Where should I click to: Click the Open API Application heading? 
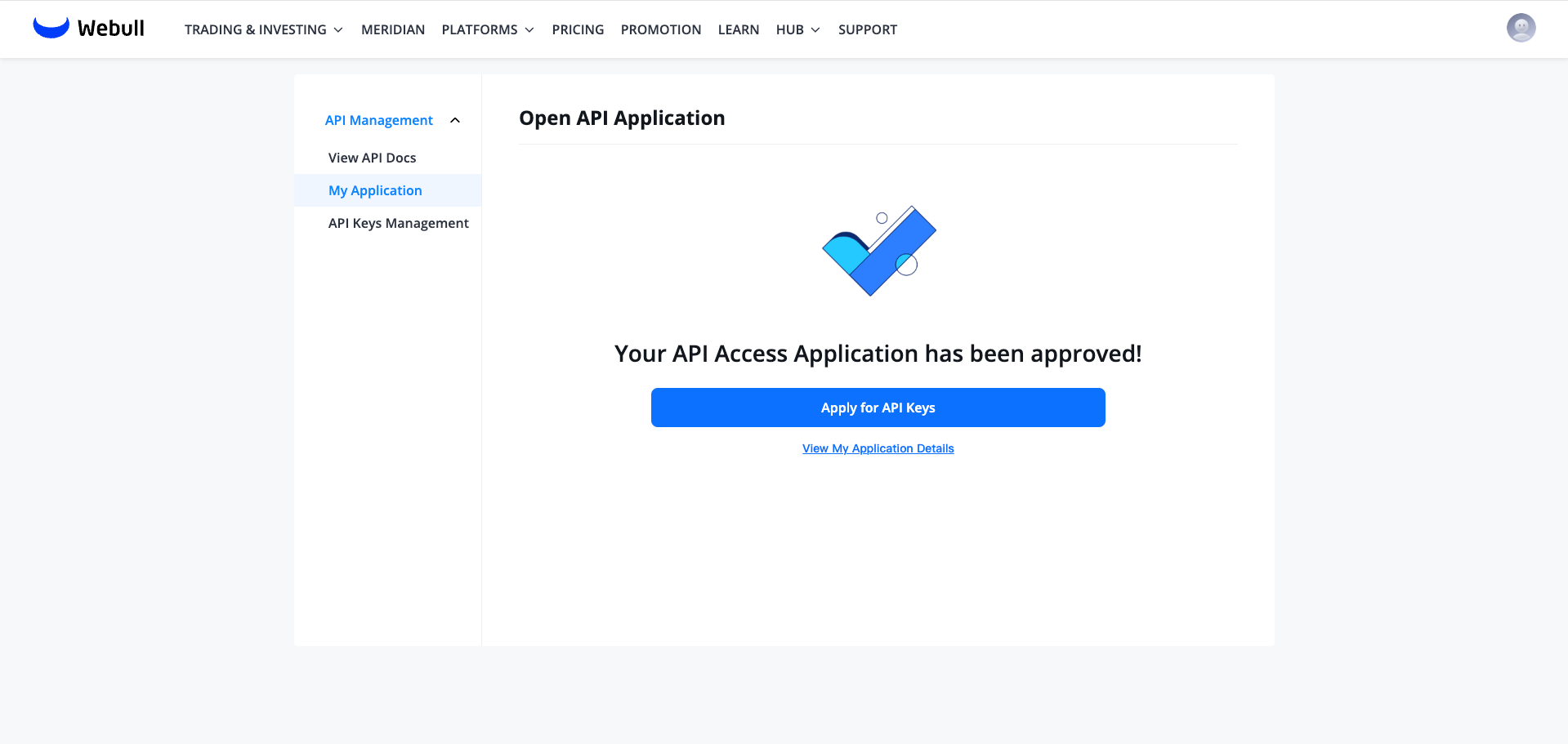(622, 118)
